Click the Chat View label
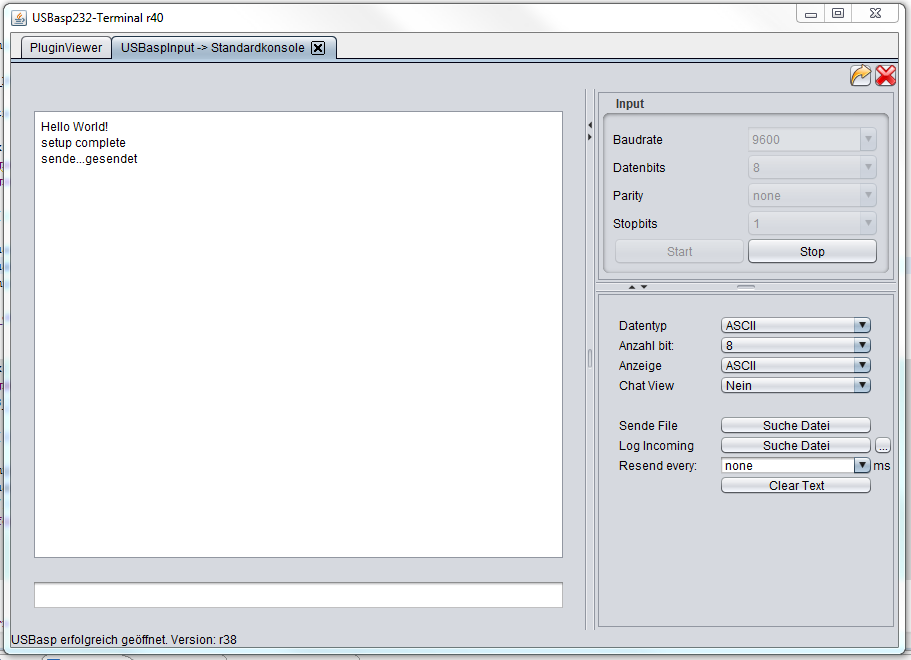 point(646,386)
